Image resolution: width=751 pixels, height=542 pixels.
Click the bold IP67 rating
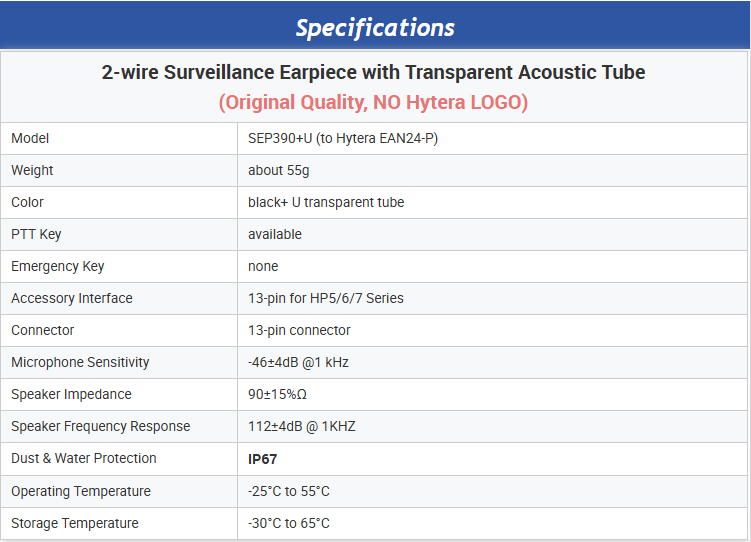coord(263,459)
